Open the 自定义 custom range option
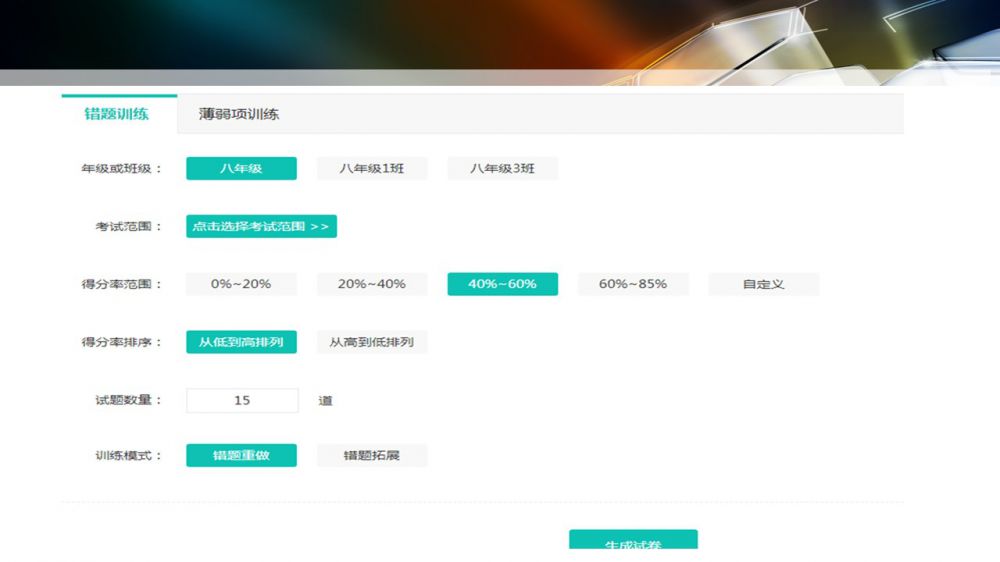 point(763,284)
